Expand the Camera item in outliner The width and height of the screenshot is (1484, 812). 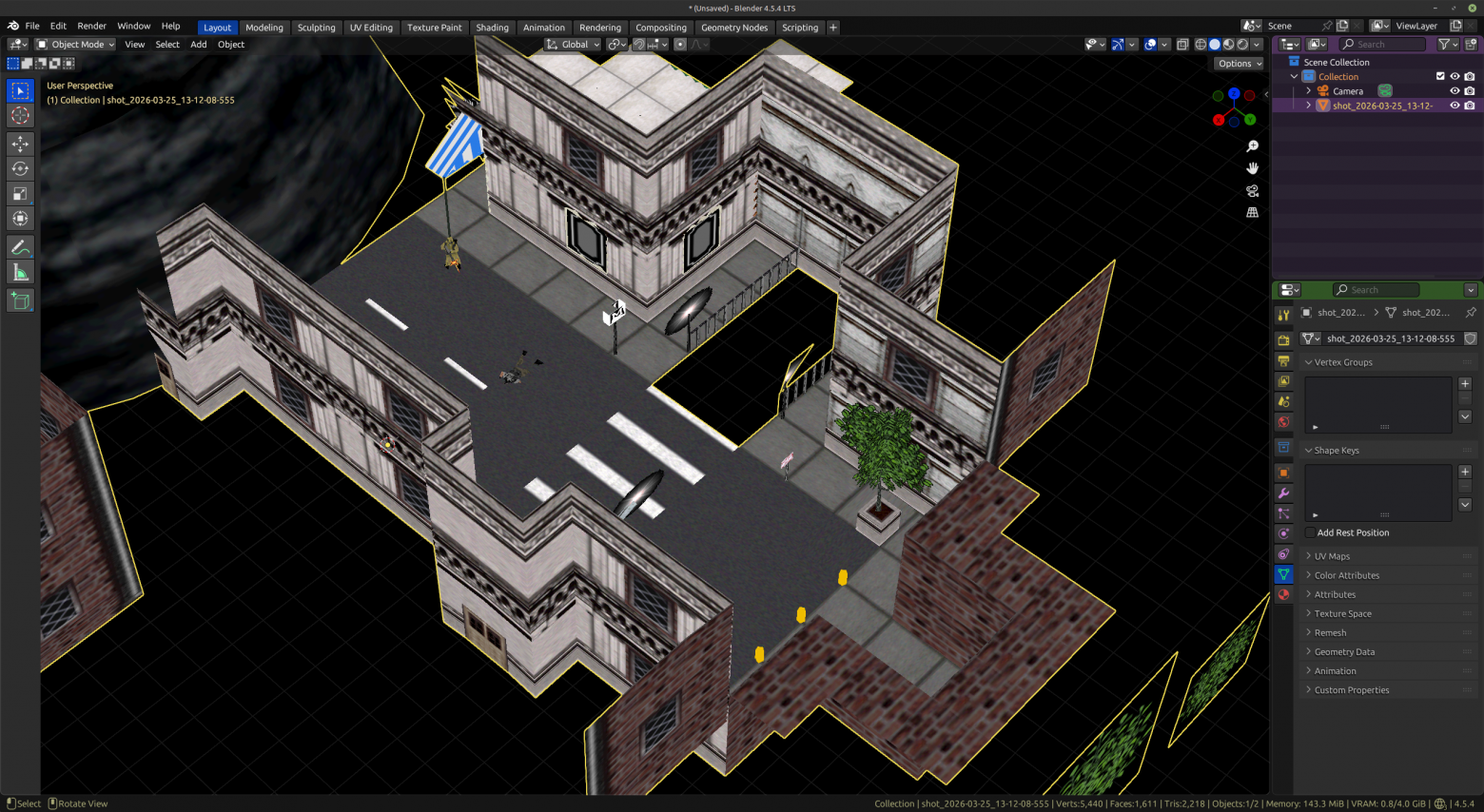click(1308, 91)
